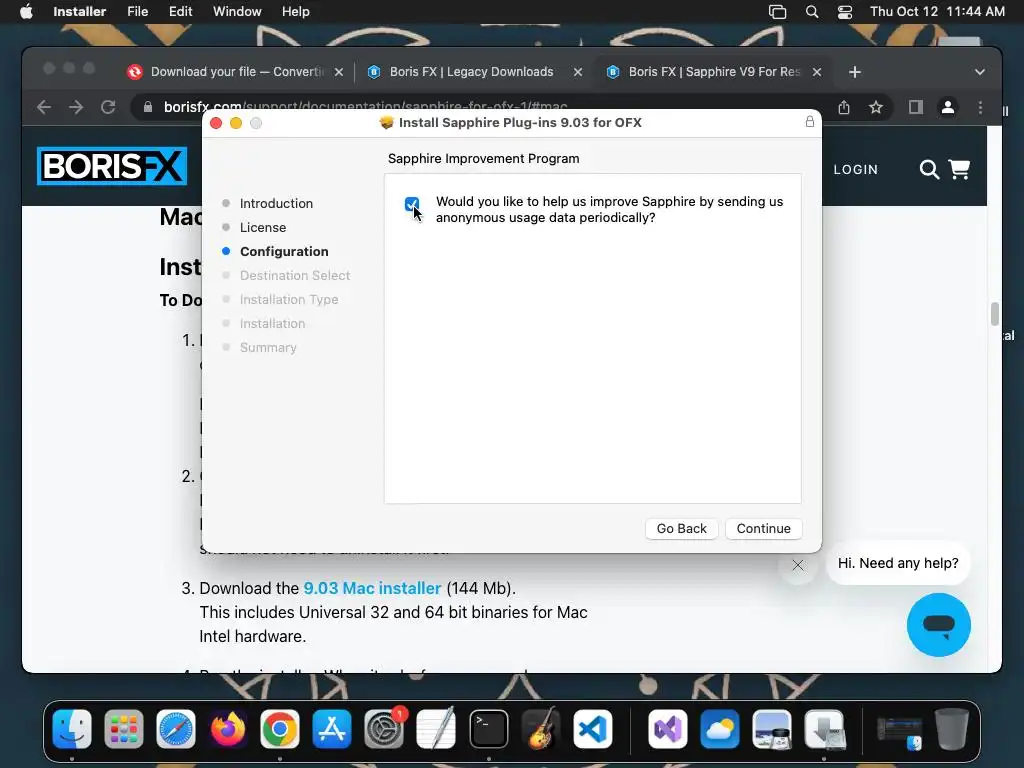Viewport: 1024px width, 768px height.
Task: Open the Edit menu
Action: click(x=180, y=12)
